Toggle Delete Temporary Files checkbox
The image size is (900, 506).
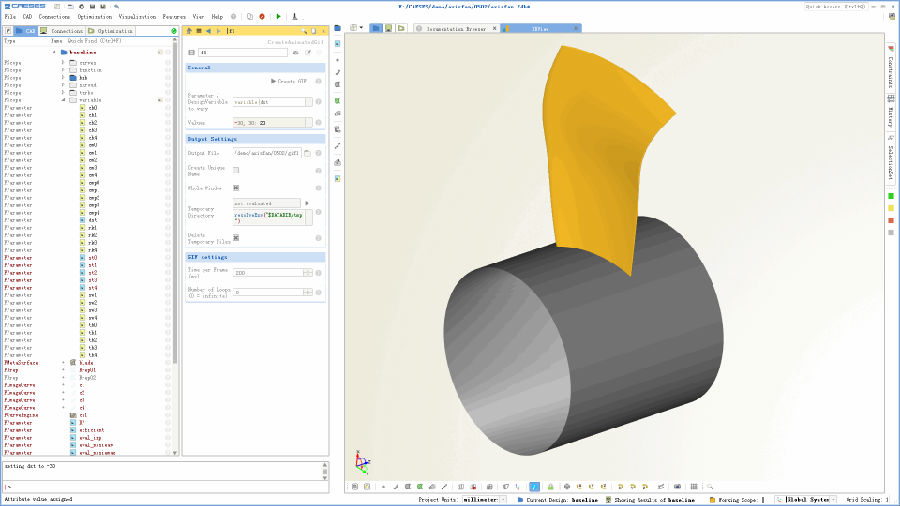pos(236,238)
